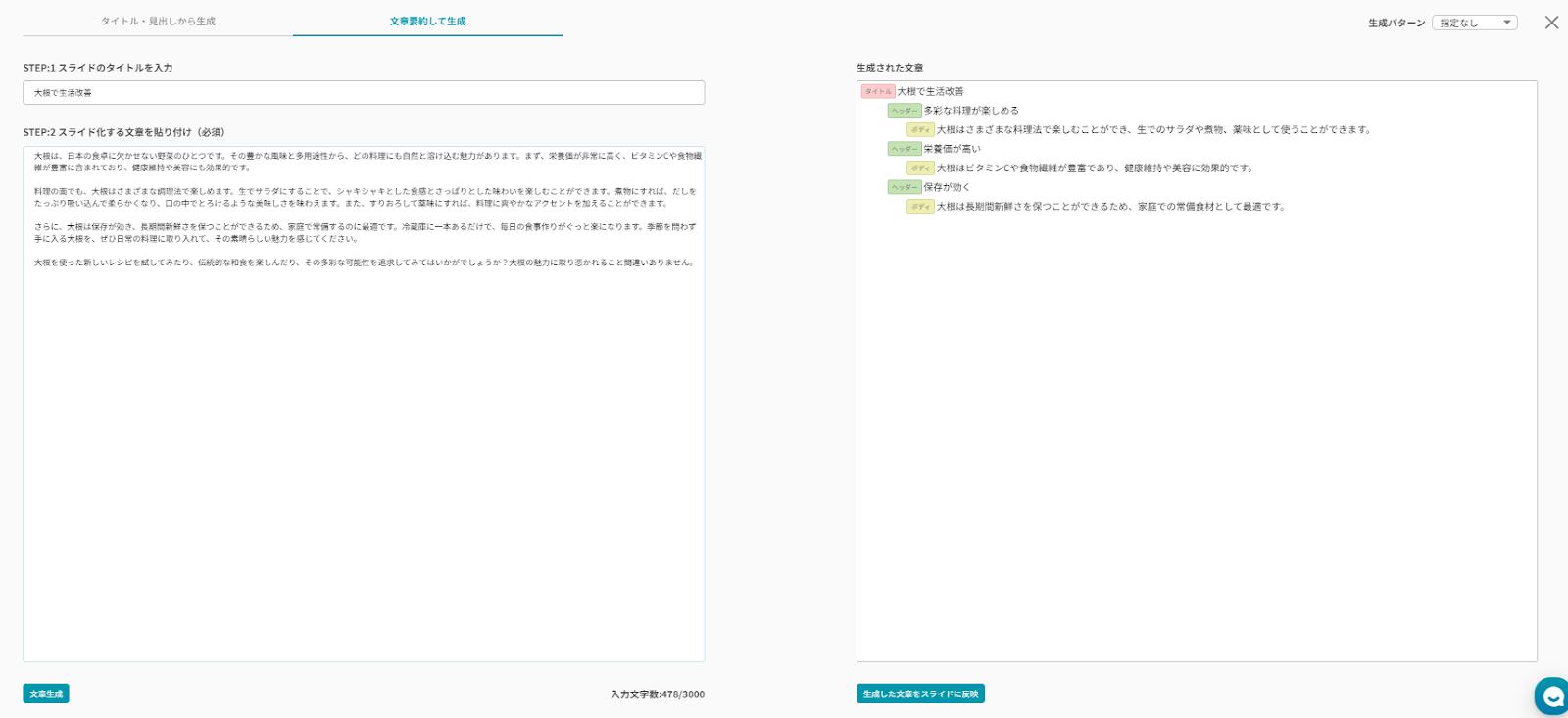The height and width of the screenshot is (718, 1568).
Task: Close the generation dialog with the X
Action: (1551, 23)
